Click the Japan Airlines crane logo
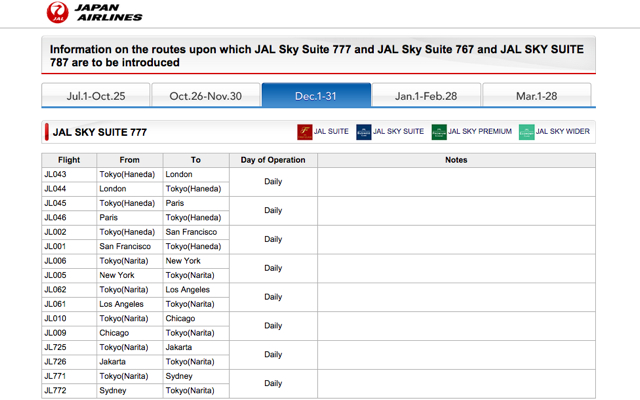Screen dimensions: 640x400 pyautogui.click(x=58, y=12)
